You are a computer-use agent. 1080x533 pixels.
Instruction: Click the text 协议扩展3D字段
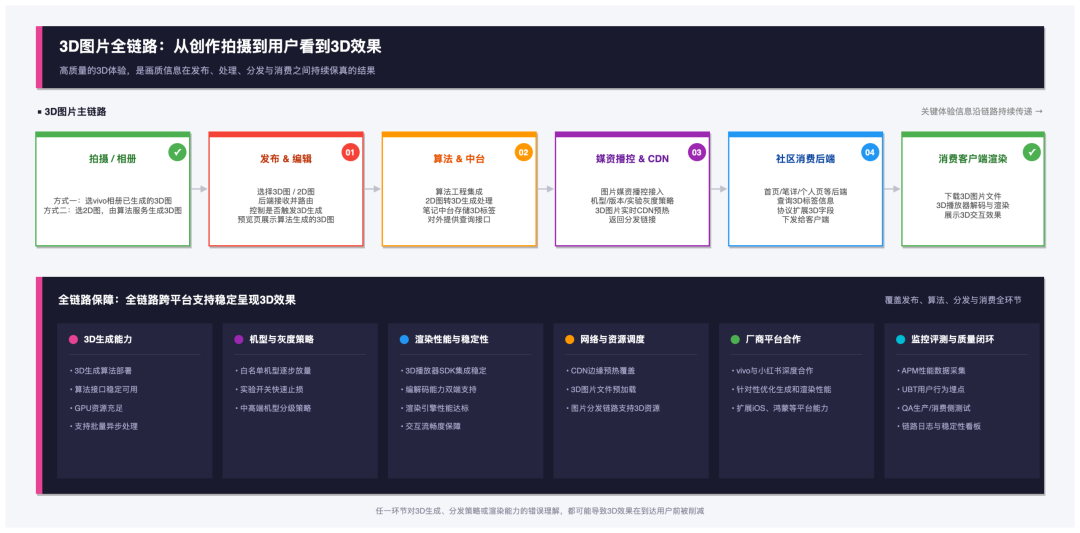[805, 210]
